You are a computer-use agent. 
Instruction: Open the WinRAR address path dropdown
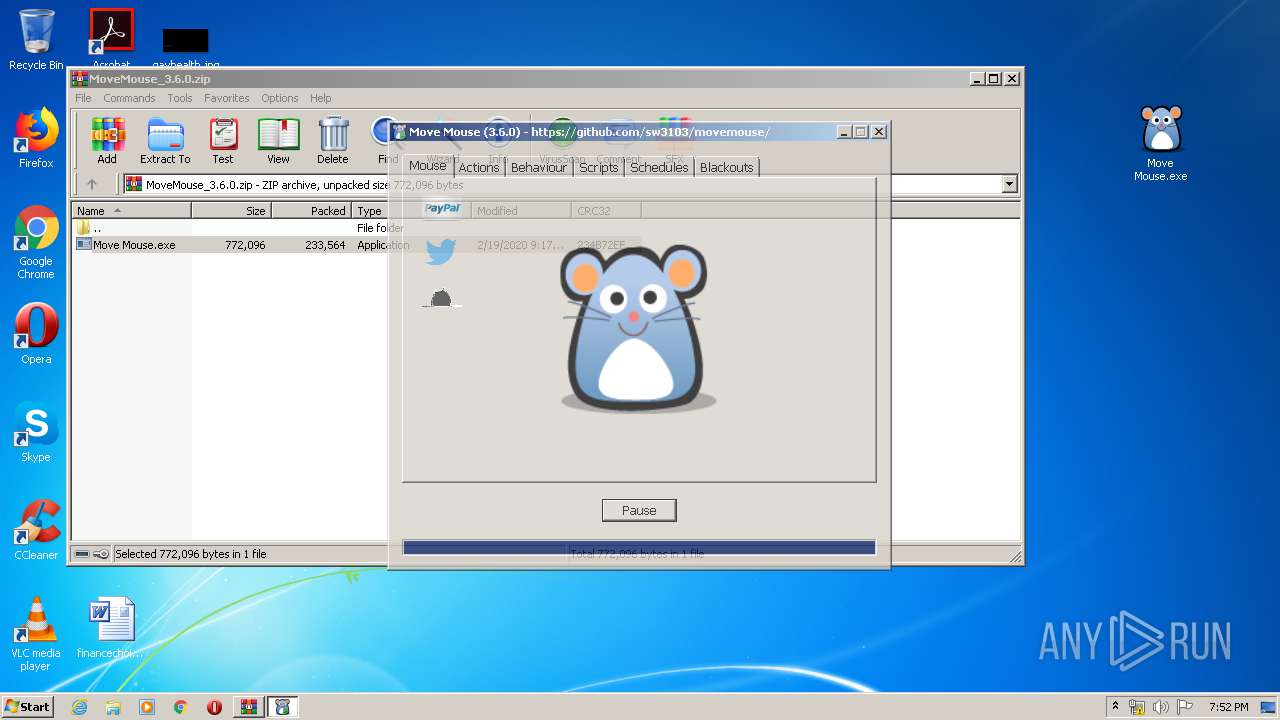point(1009,184)
